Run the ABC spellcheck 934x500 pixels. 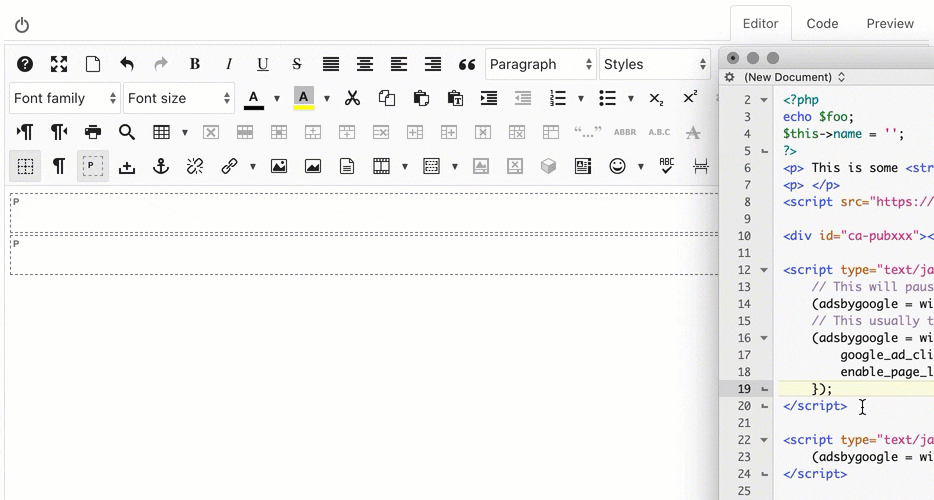click(667, 166)
